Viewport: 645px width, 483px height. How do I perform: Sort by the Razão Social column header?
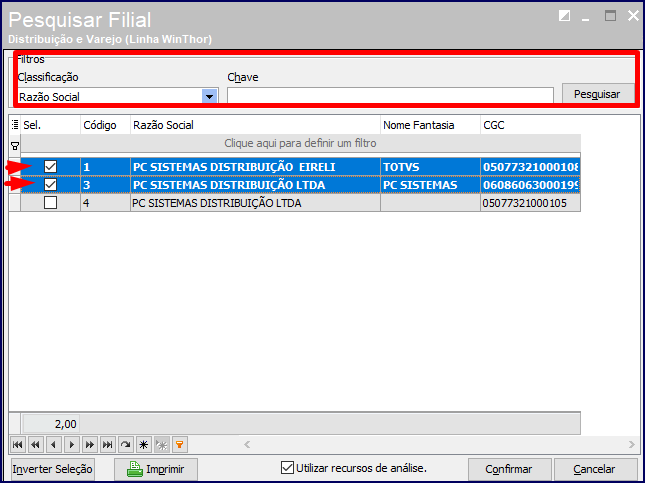[255, 125]
